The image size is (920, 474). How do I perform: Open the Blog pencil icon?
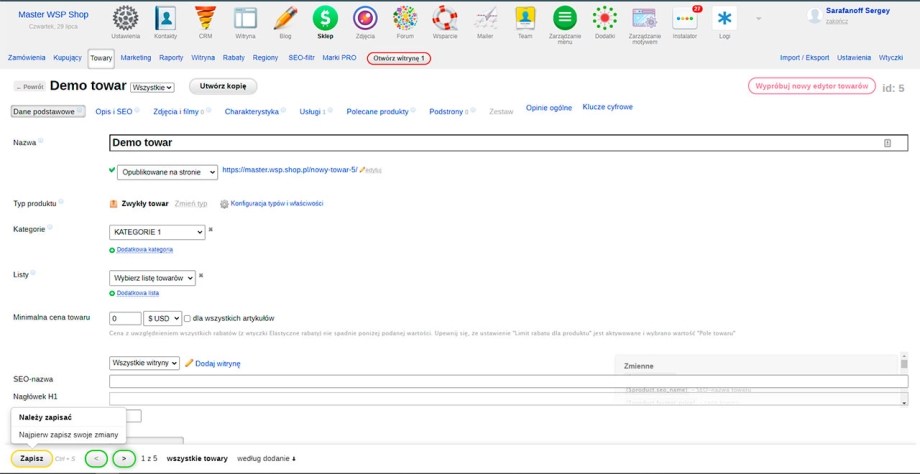coord(285,19)
